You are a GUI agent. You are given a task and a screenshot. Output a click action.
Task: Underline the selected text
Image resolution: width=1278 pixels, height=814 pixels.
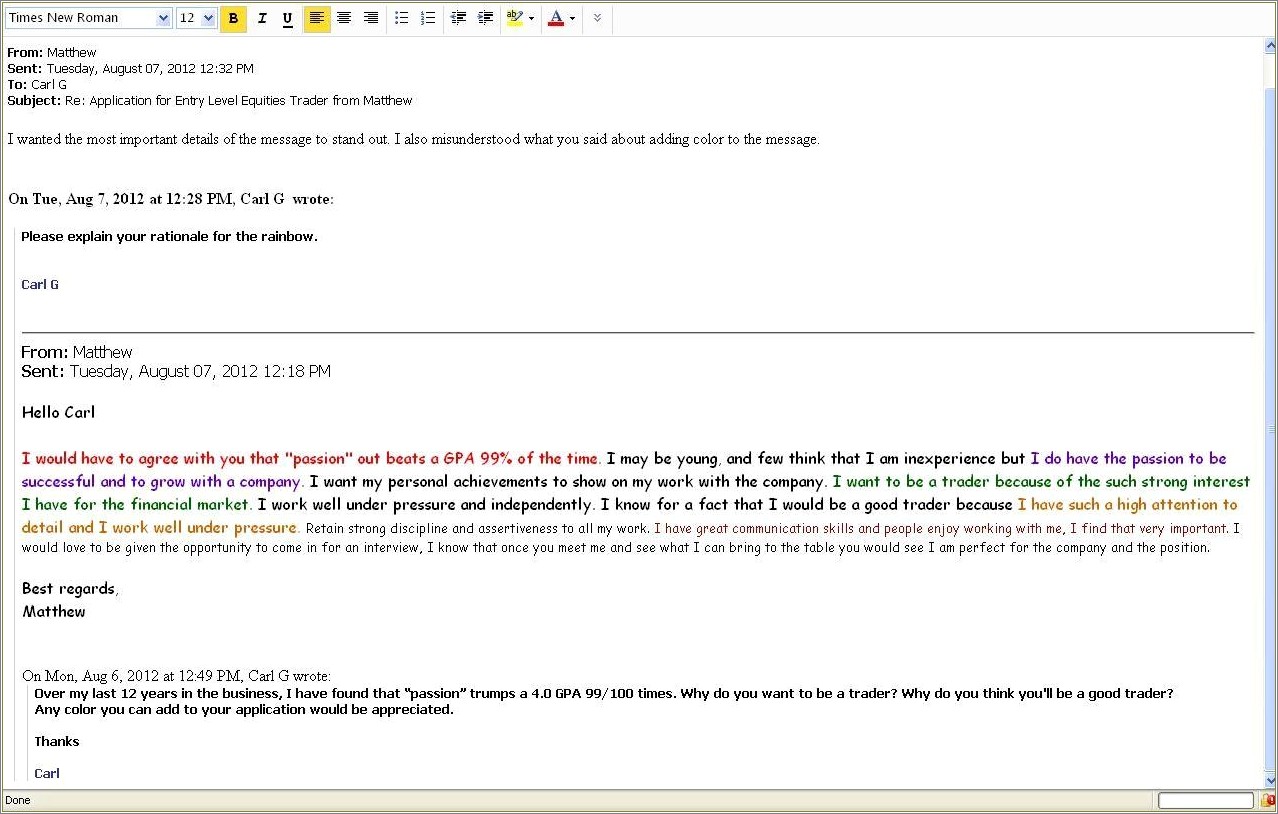(x=287, y=18)
